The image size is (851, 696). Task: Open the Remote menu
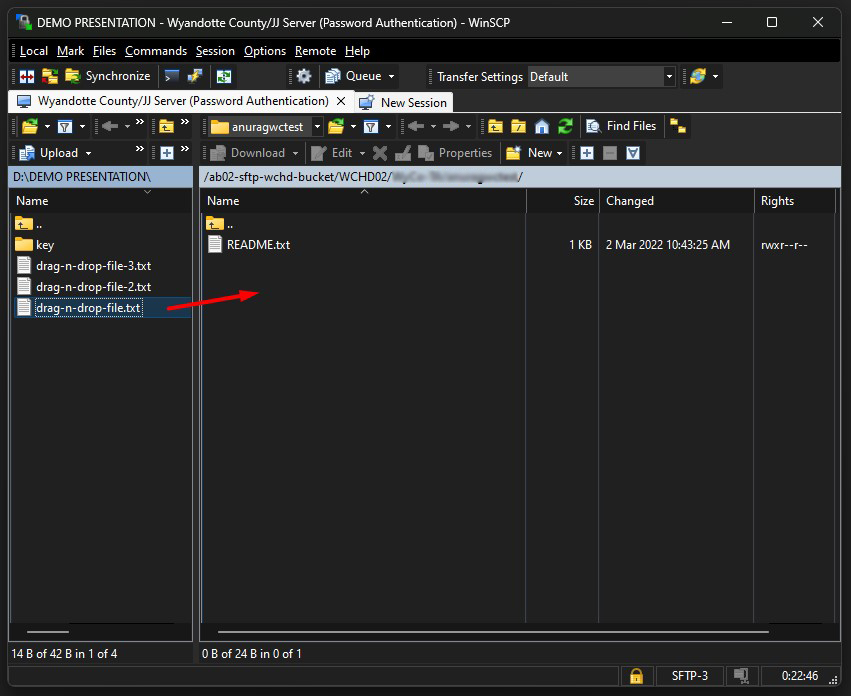coord(315,51)
